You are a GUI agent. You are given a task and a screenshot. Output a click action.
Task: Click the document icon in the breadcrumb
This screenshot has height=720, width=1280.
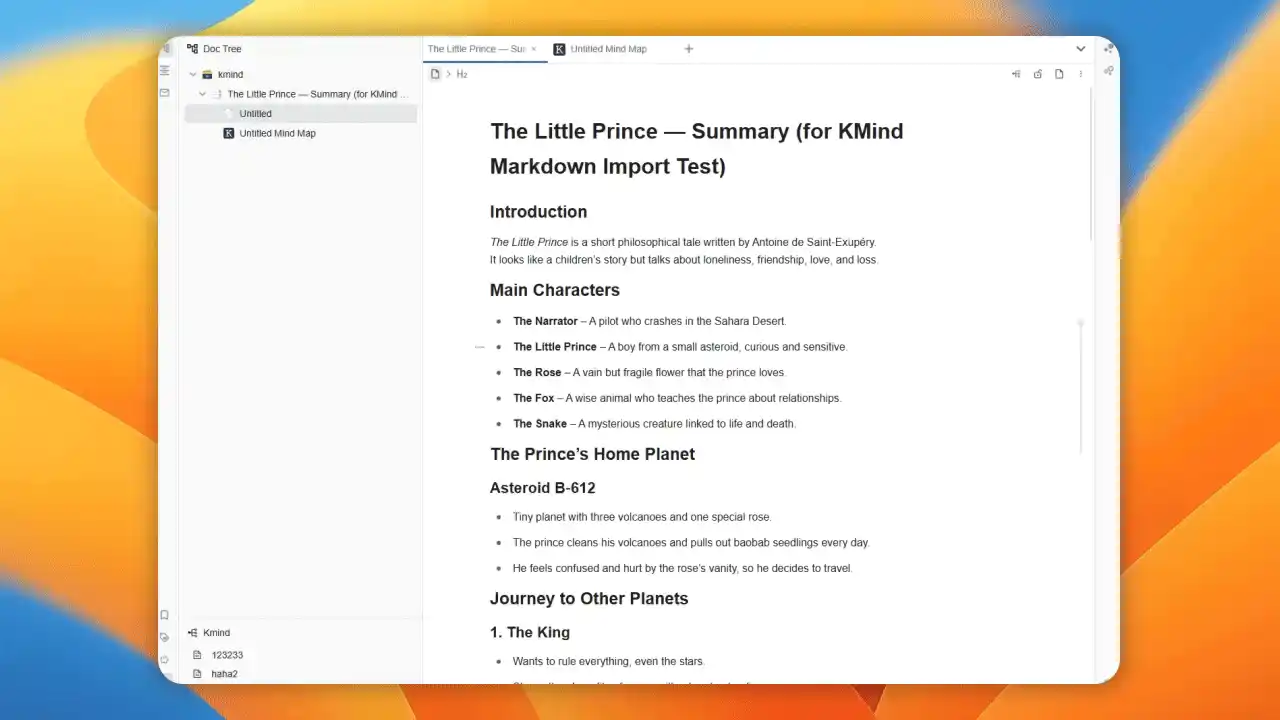[435, 74]
